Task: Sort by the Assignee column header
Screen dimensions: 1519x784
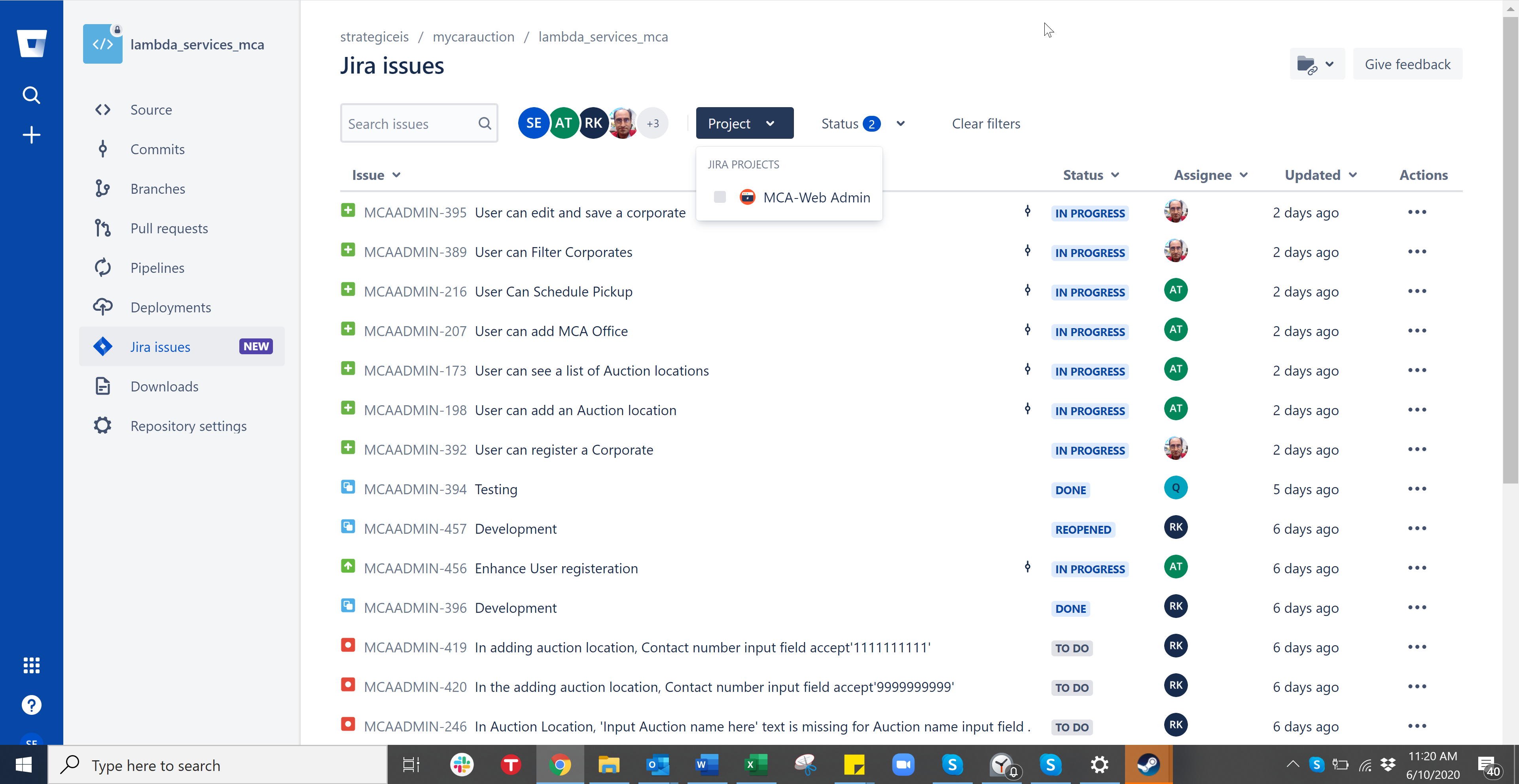Action: point(1210,174)
